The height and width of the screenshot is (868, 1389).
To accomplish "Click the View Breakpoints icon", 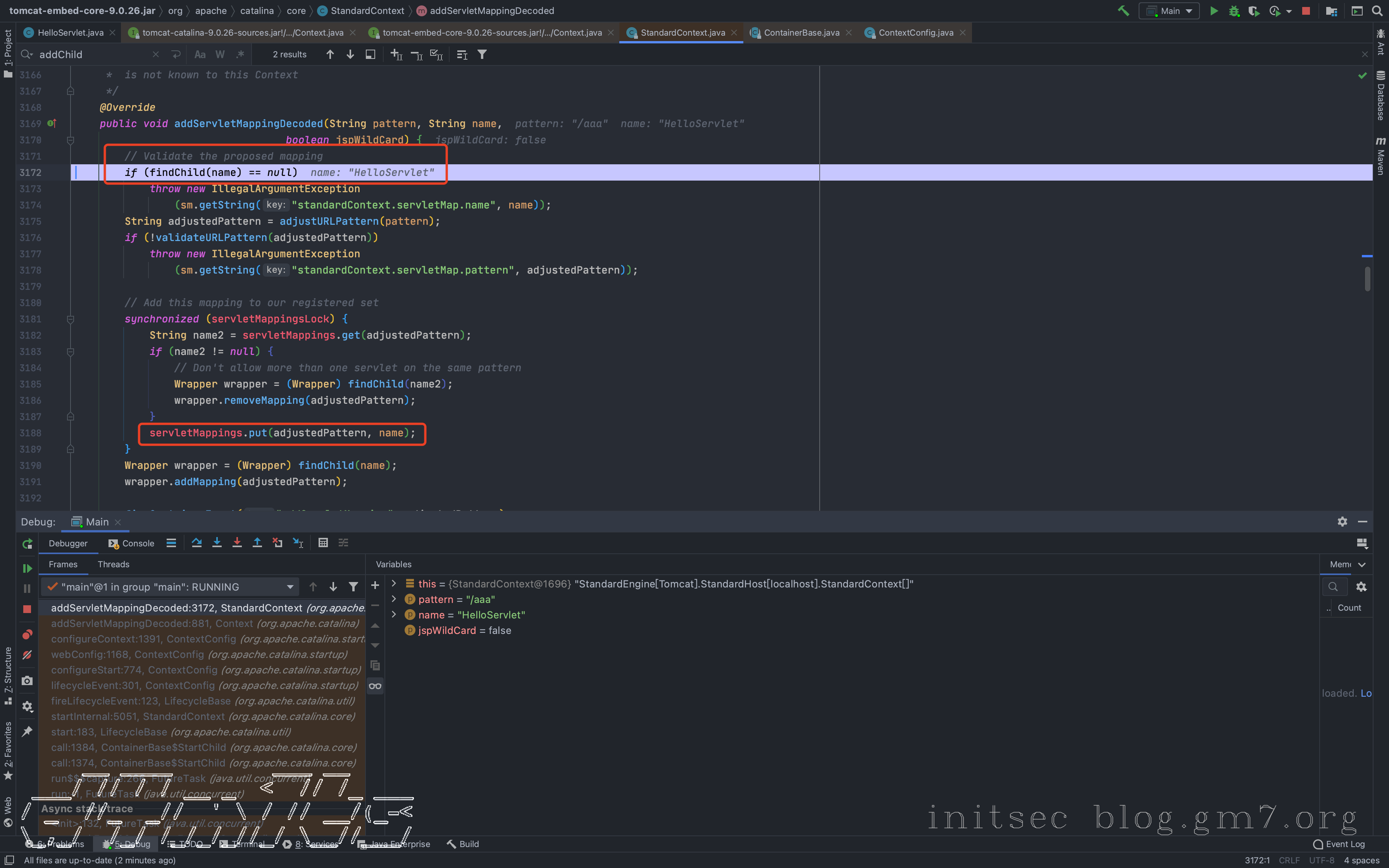I will point(27,634).
